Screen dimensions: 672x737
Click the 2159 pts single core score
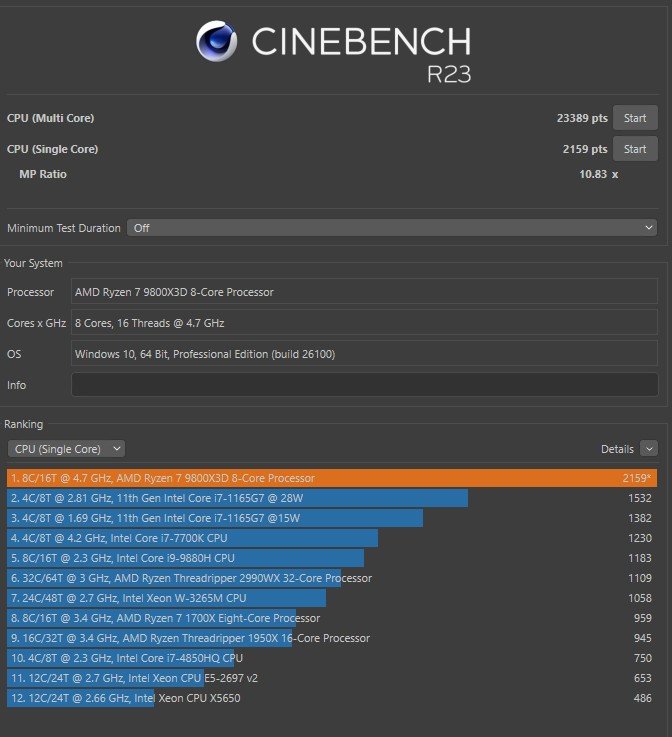pos(585,149)
